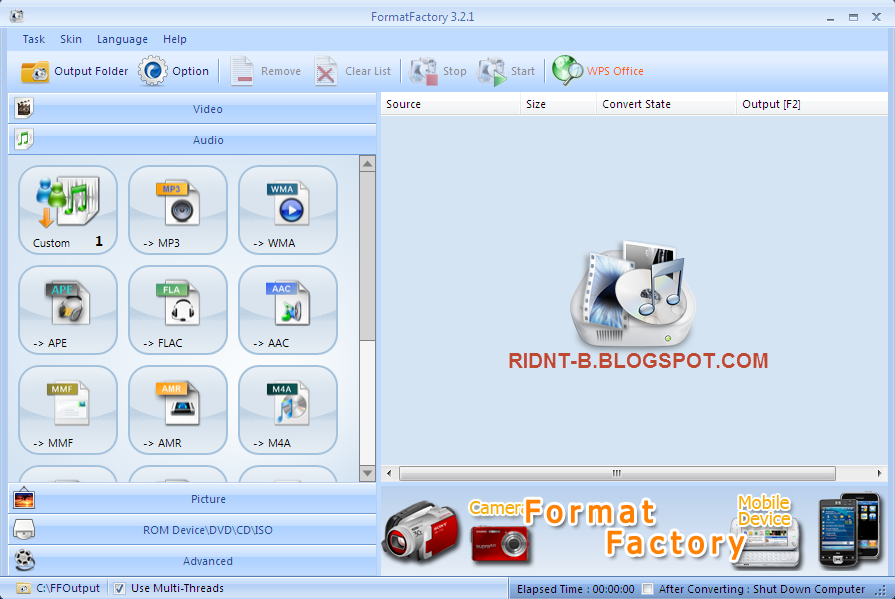Select the AMR conversion format icon
The image size is (895, 599).
pos(177,410)
